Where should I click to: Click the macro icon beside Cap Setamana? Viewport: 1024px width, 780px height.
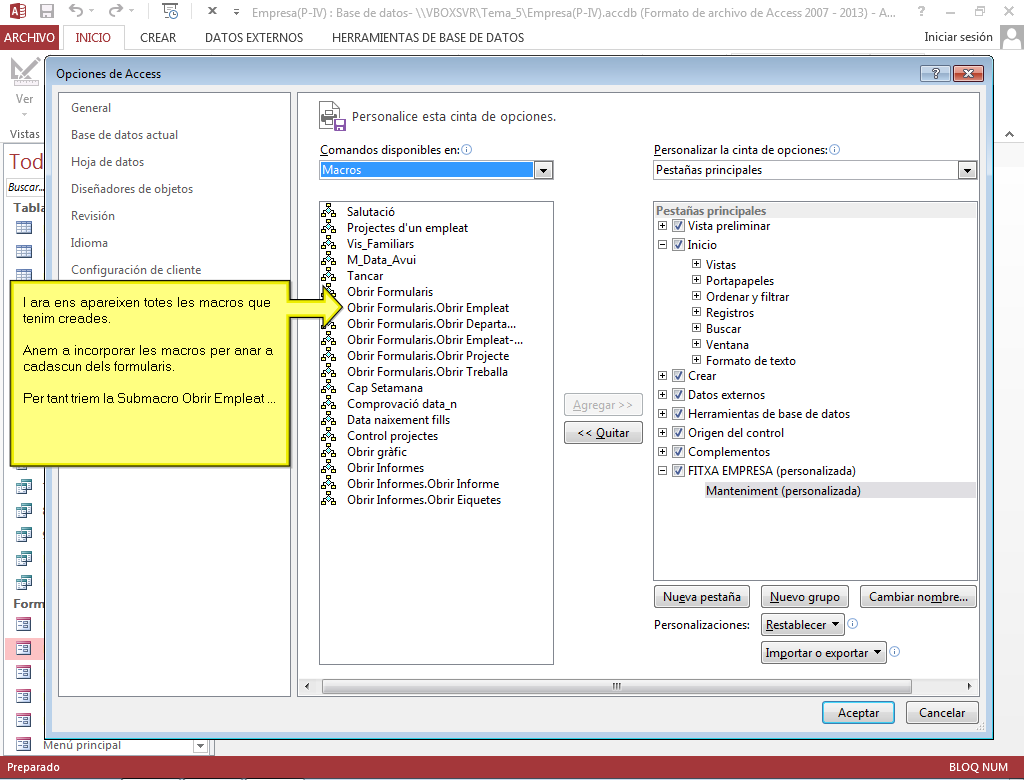coord(328,387)
